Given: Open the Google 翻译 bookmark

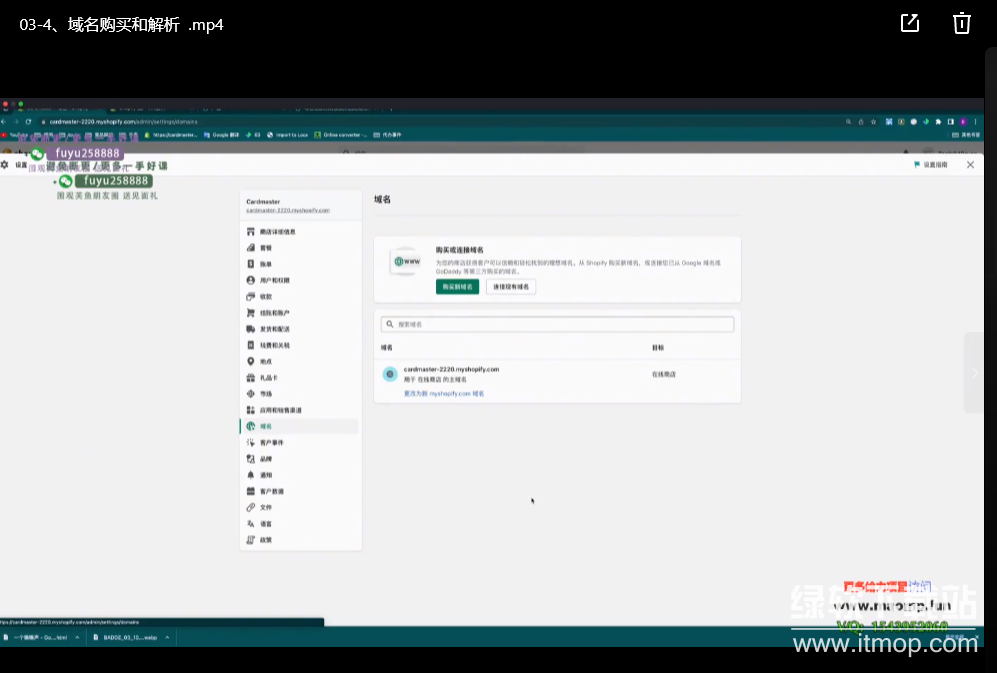Looking at the screenshot, I should coord(222,135).
